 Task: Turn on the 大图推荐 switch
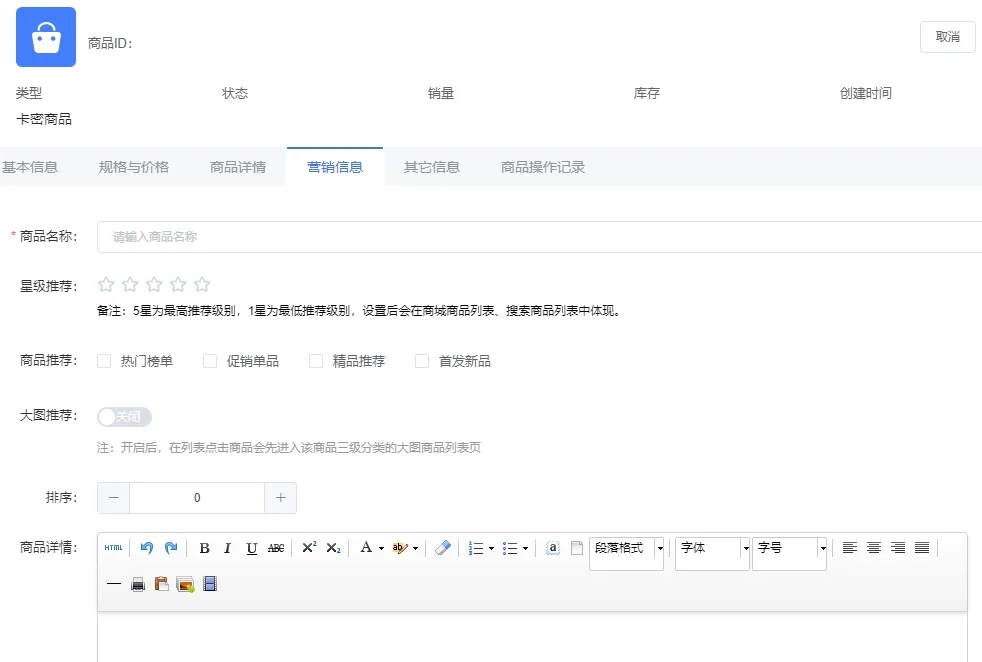[x=123, y=415]
